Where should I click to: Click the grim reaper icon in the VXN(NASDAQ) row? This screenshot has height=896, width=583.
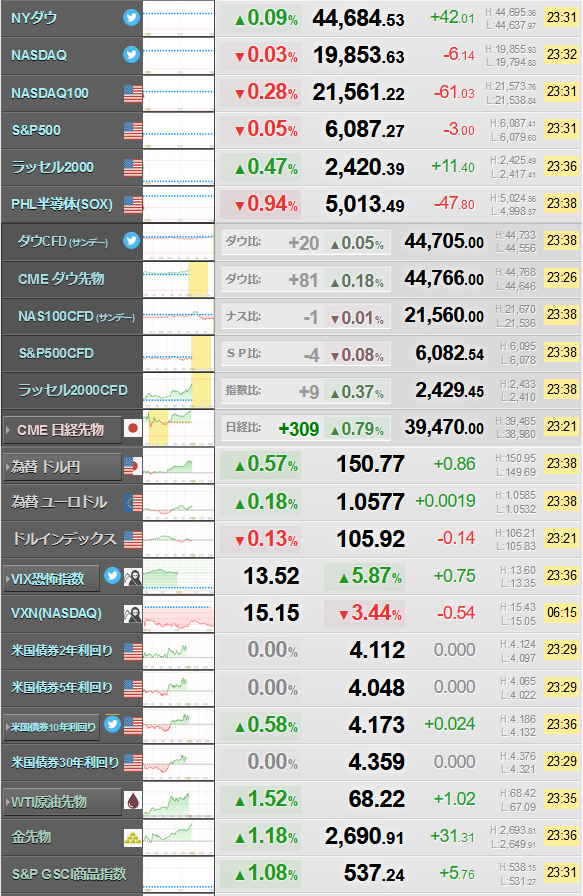pyautogui.click(x=133, y=614)
